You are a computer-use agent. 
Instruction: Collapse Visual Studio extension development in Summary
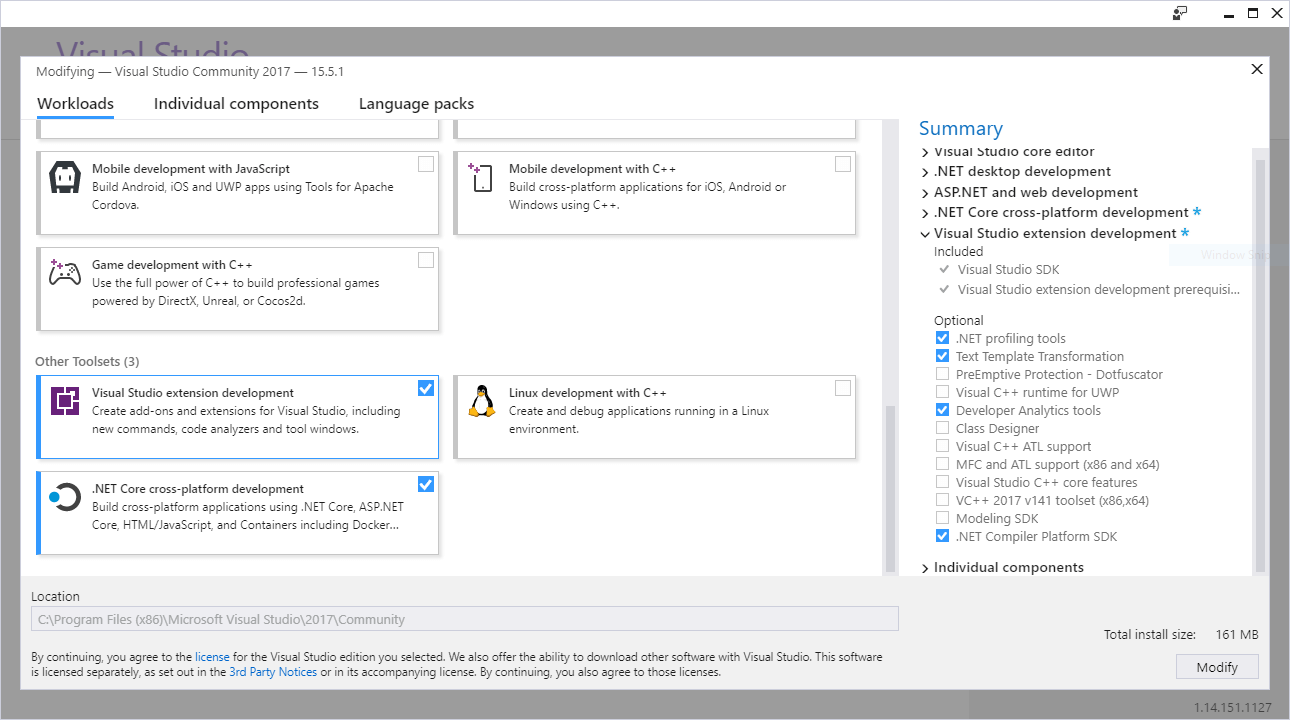925,233
